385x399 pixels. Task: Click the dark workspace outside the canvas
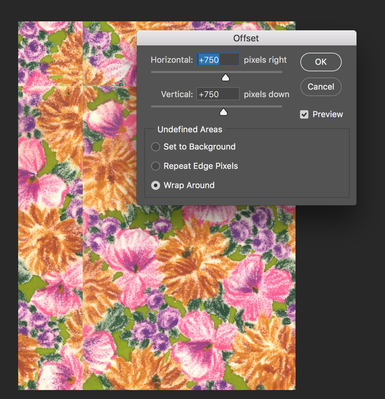(x=340, y=300)
